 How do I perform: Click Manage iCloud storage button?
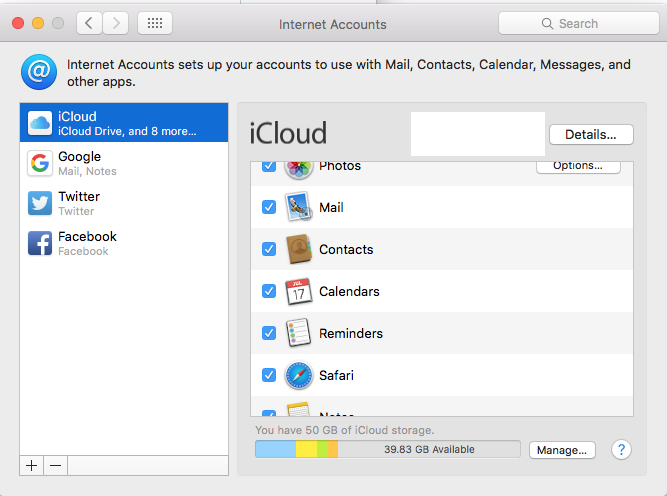pyautogui.click(x=562, y=450)
